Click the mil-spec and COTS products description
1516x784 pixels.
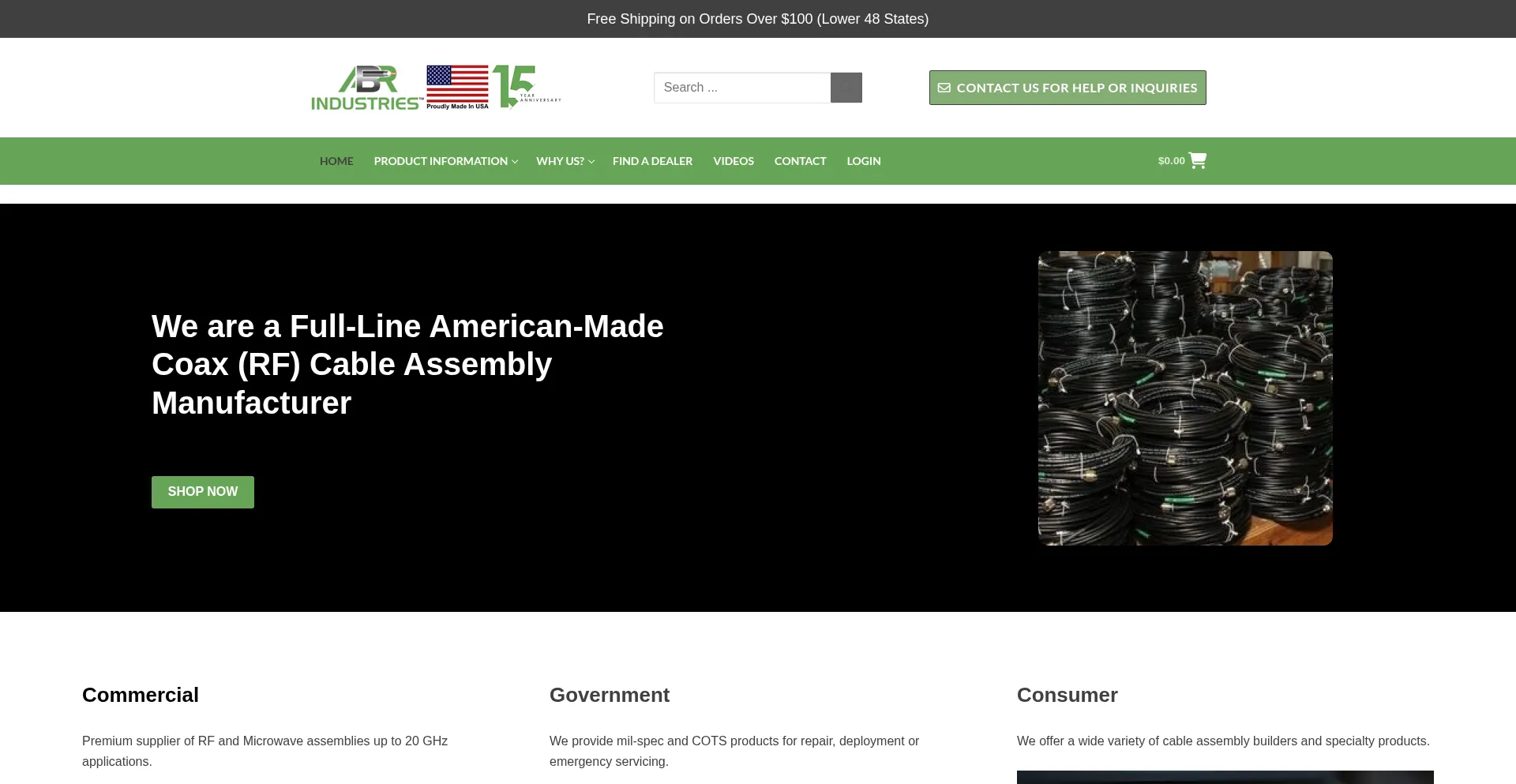tap(734, 751)
